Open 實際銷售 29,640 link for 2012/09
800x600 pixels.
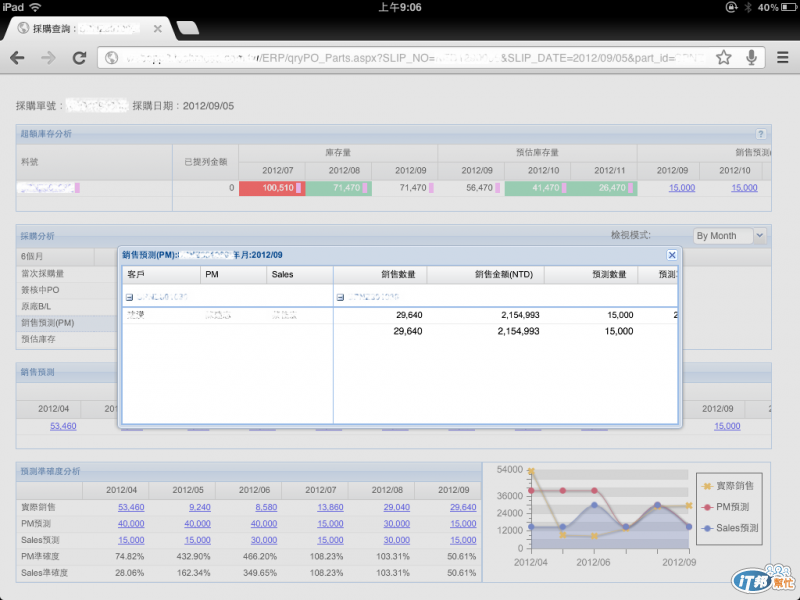pos(463,508)
